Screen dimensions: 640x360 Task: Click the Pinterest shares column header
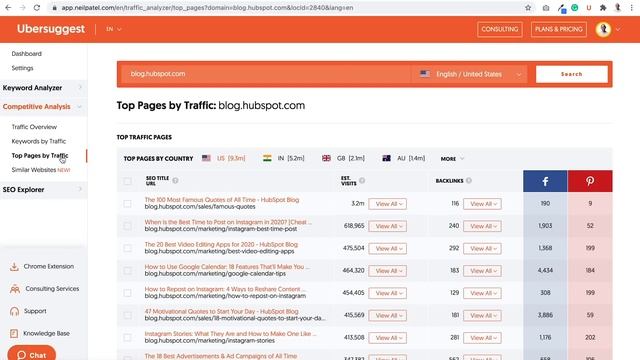(x=590, y=181)
